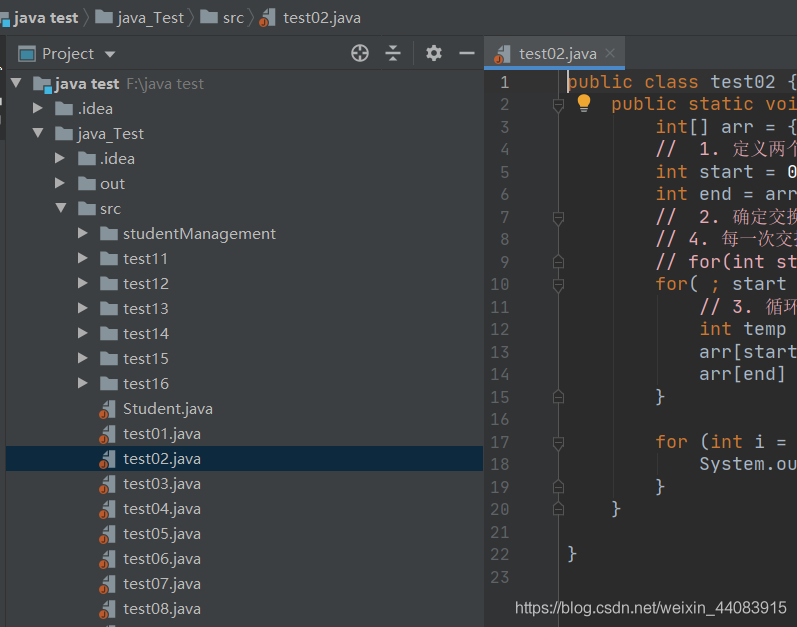The width and height of the screenshot is (797, 627).
Task: Open Project panel settings gear
Action: click(x=434, y=53)
